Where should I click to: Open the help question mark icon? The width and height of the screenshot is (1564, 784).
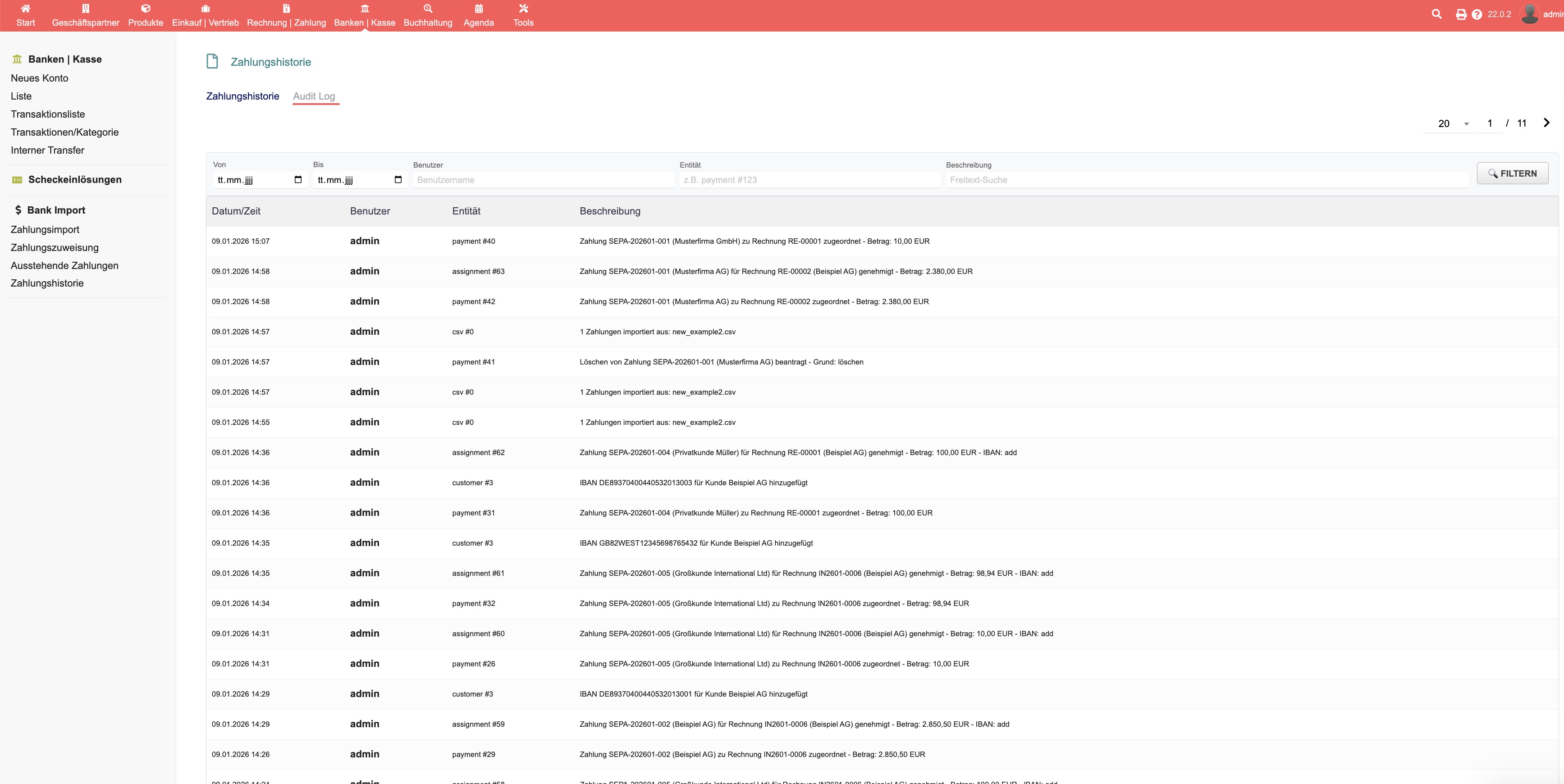click(1477, 14)
